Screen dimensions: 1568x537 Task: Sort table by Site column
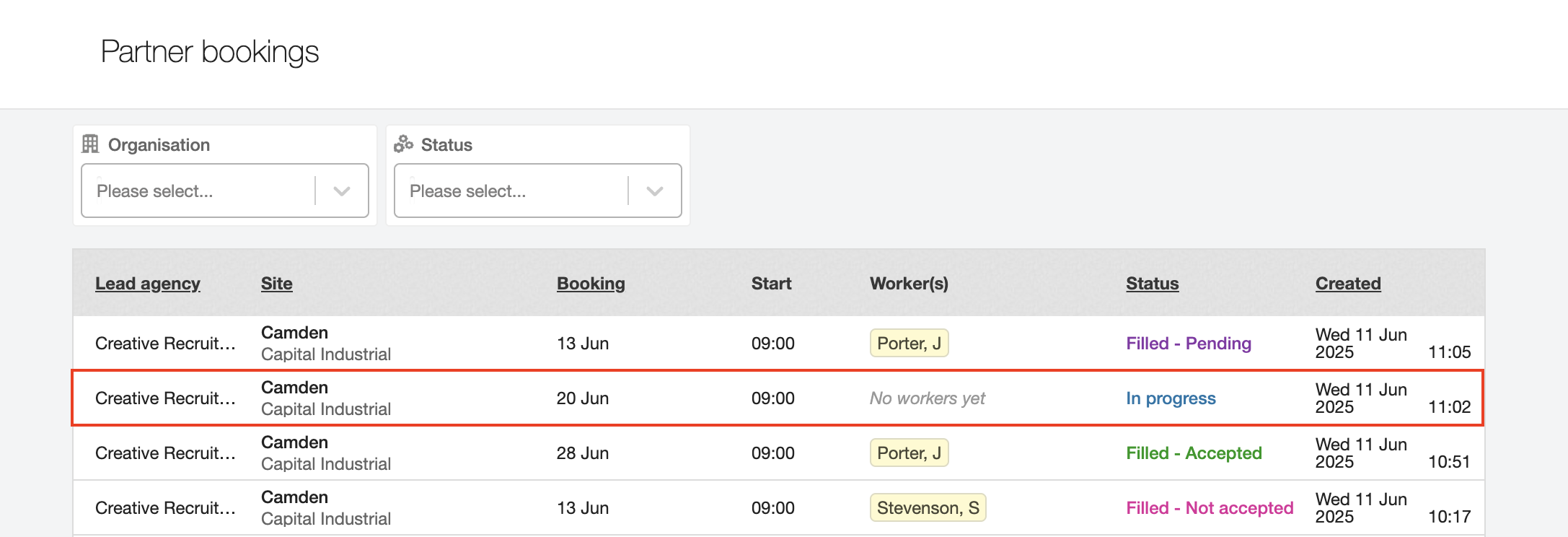tap(277, 284)
